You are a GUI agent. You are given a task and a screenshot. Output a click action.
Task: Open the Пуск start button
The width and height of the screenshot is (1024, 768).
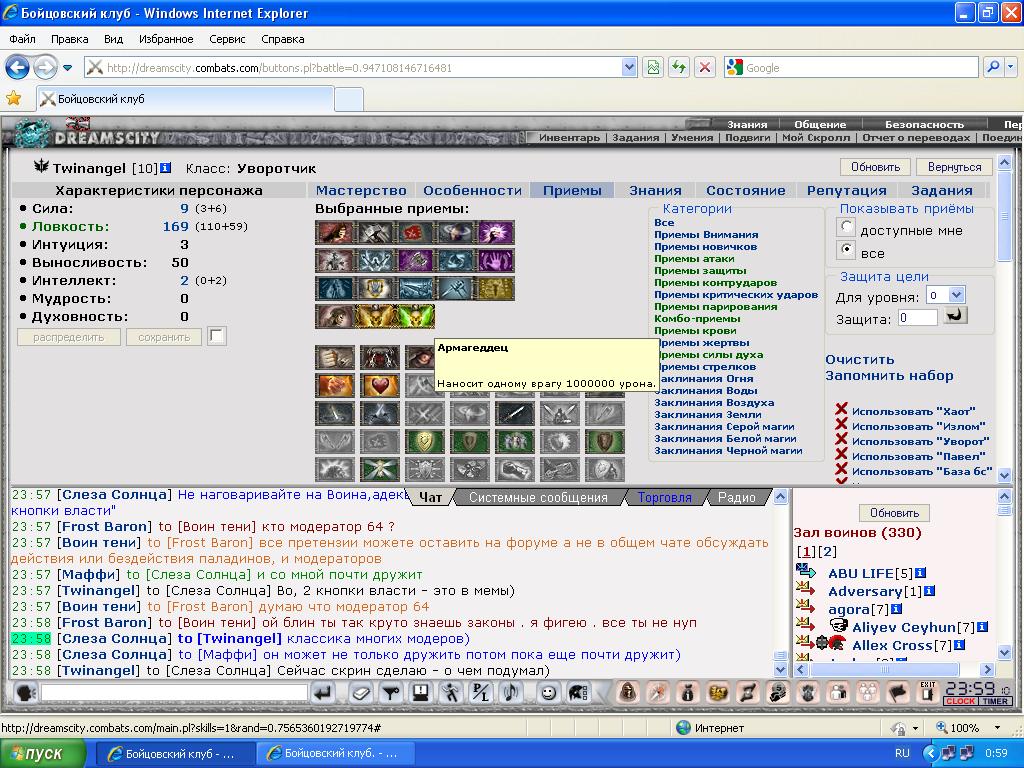pos(42,753)
